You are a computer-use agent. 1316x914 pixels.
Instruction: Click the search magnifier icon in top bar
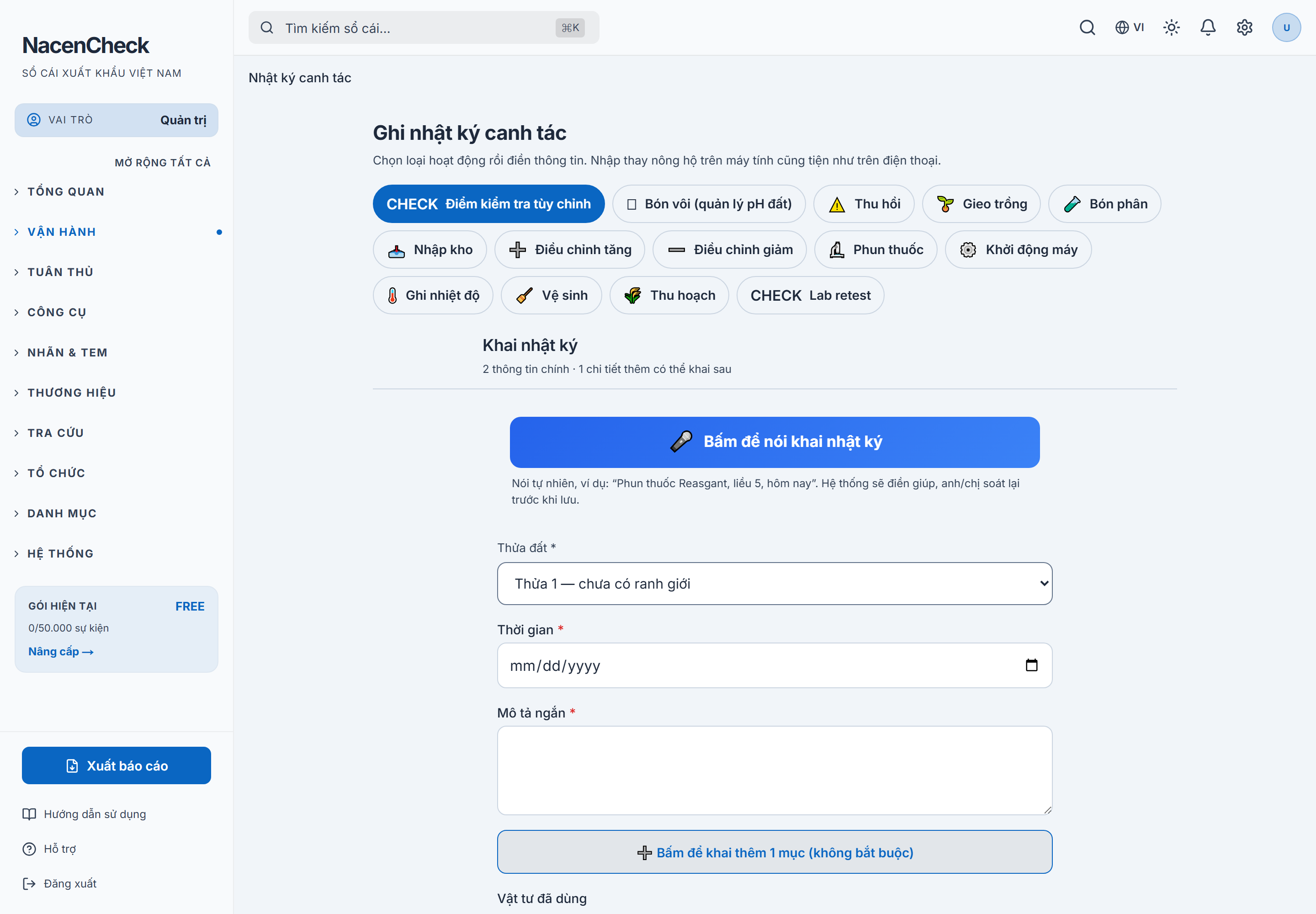coord(1087,27)
